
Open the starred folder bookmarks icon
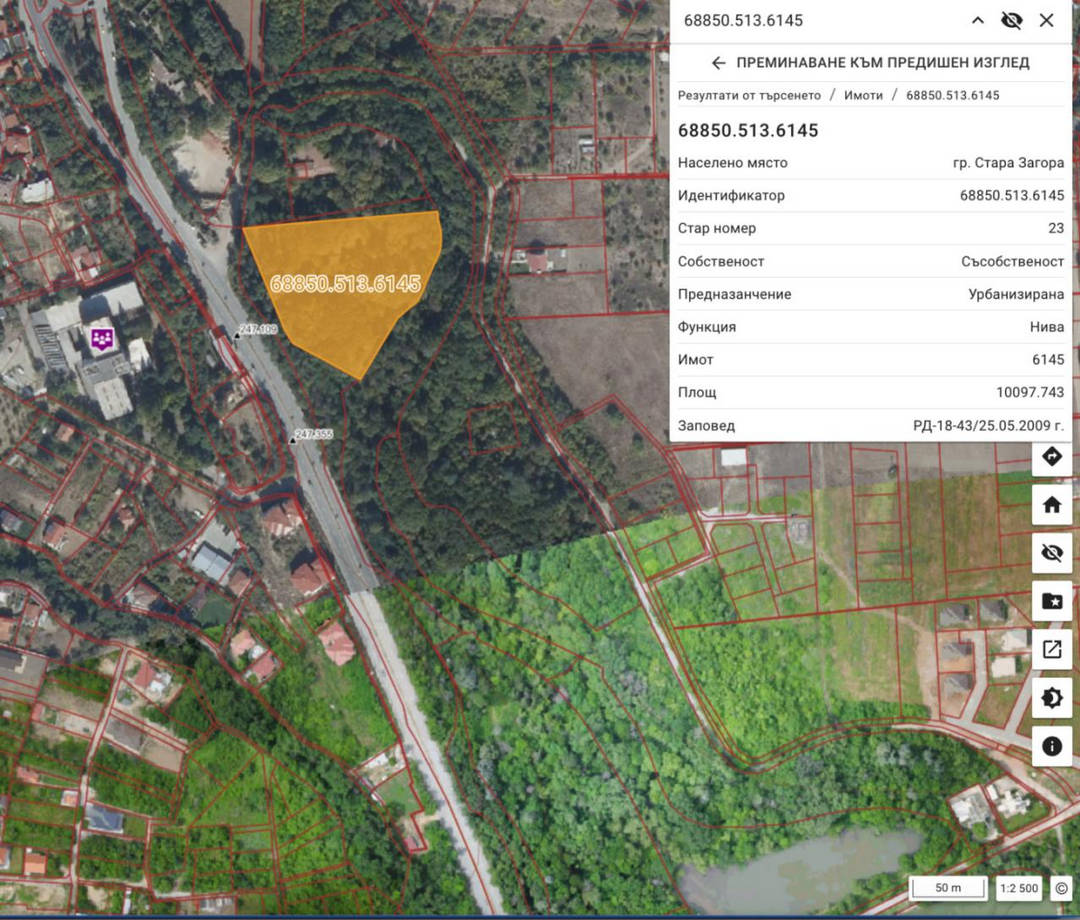[1051, 601]
